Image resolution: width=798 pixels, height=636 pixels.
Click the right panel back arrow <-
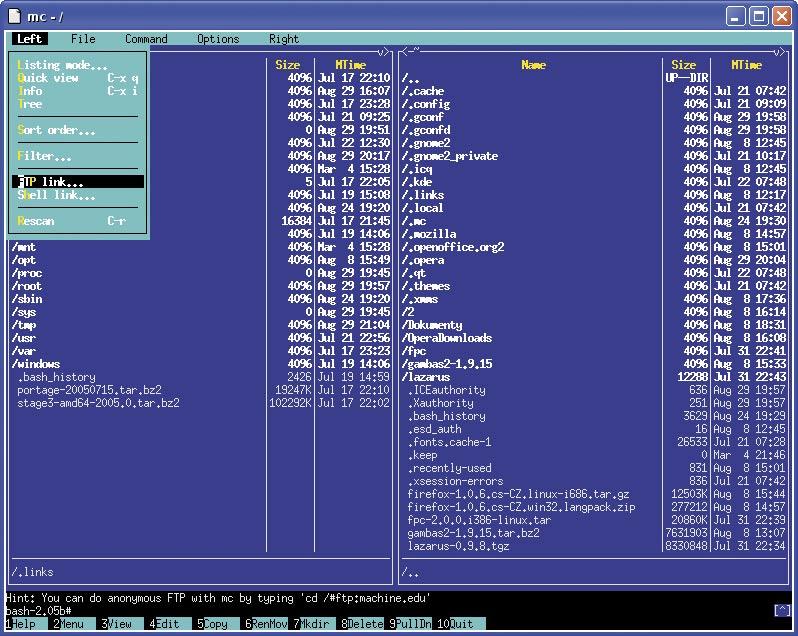pos(408,51)
